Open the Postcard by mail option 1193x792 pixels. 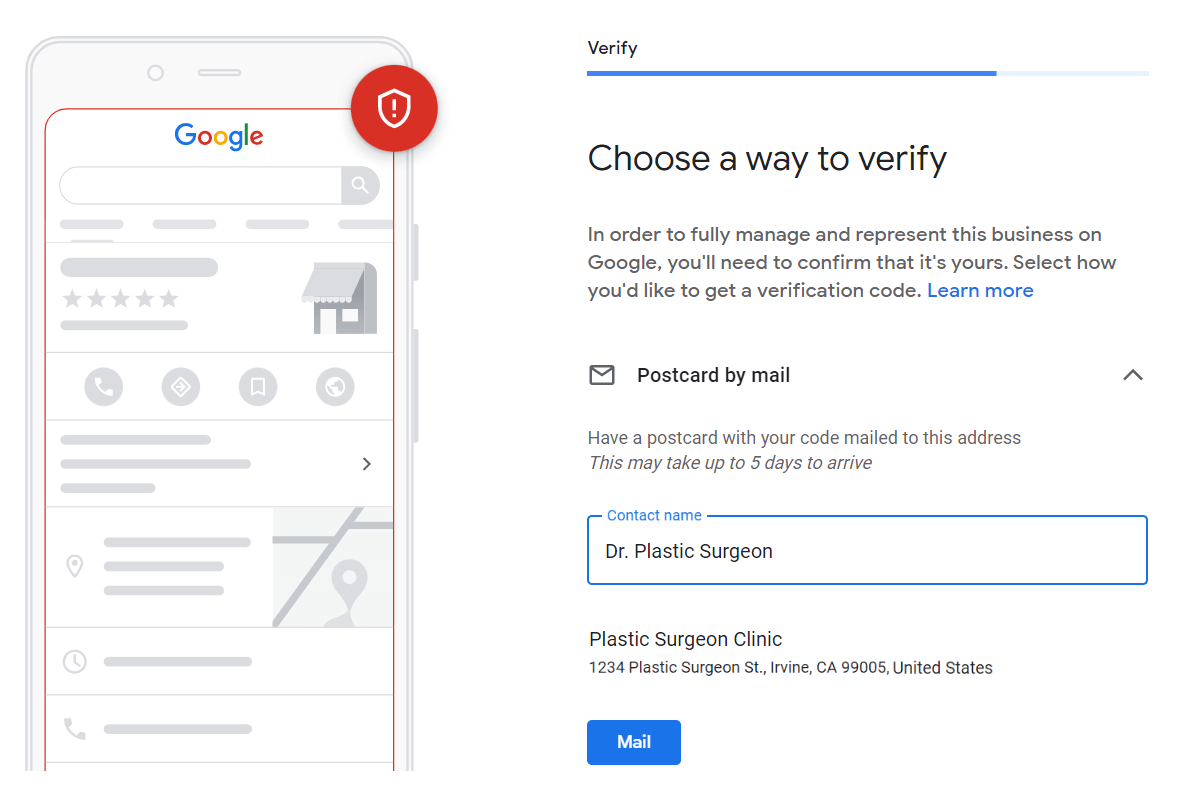click(x=713, y=375)
